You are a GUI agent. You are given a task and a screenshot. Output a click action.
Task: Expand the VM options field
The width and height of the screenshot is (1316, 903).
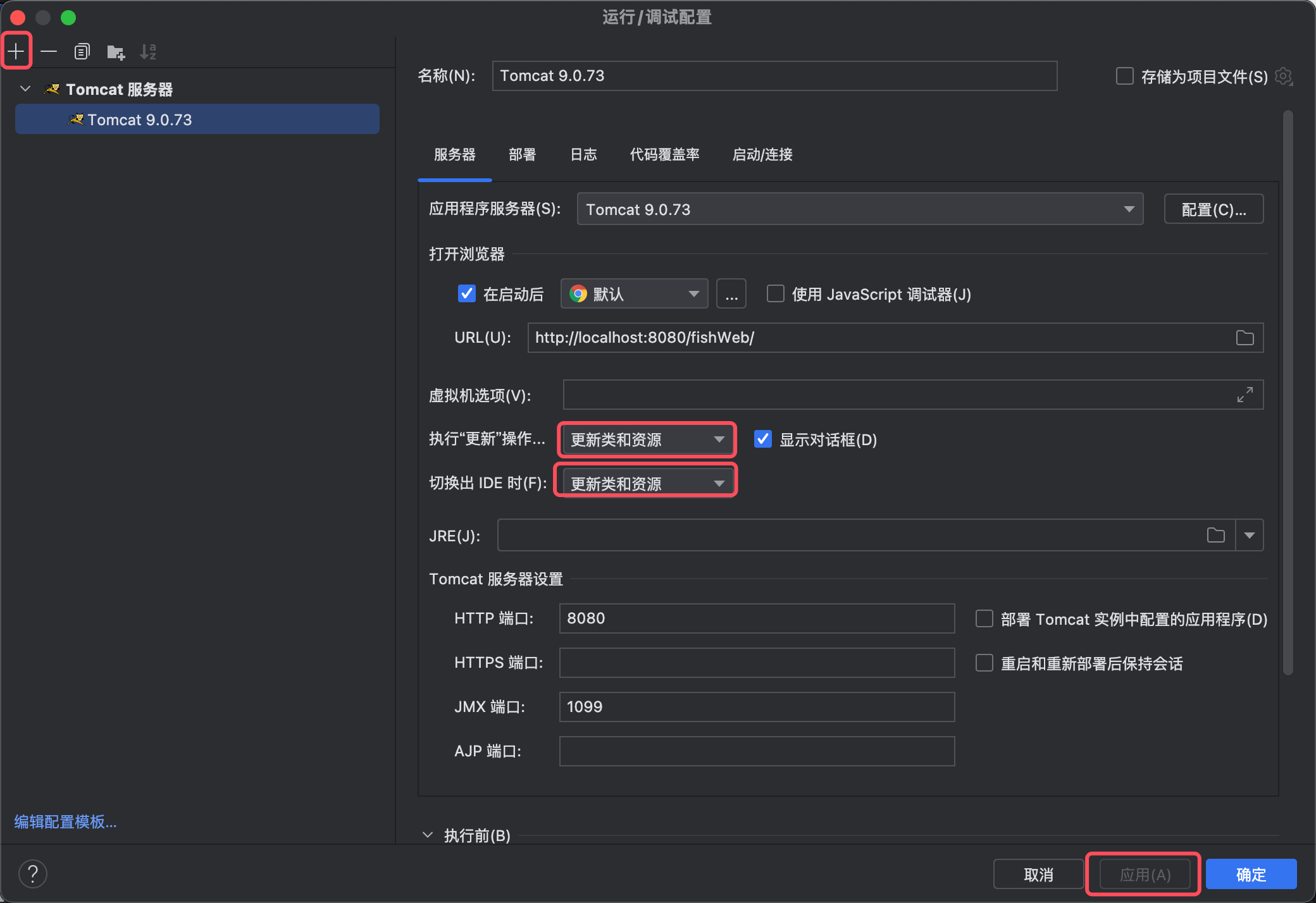[x=1245, y=395]
